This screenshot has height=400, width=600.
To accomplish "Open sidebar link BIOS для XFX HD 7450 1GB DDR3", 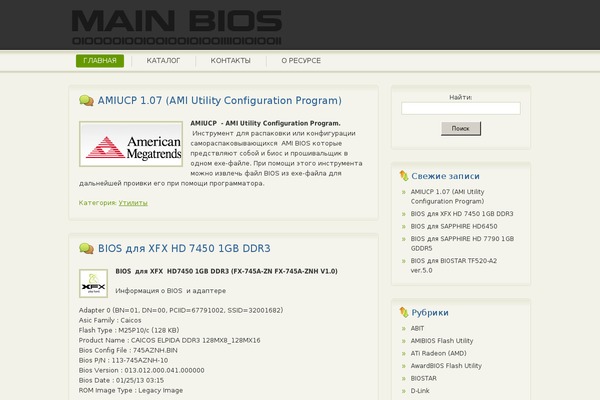I will pyautogui.click(x=462, y=214).
